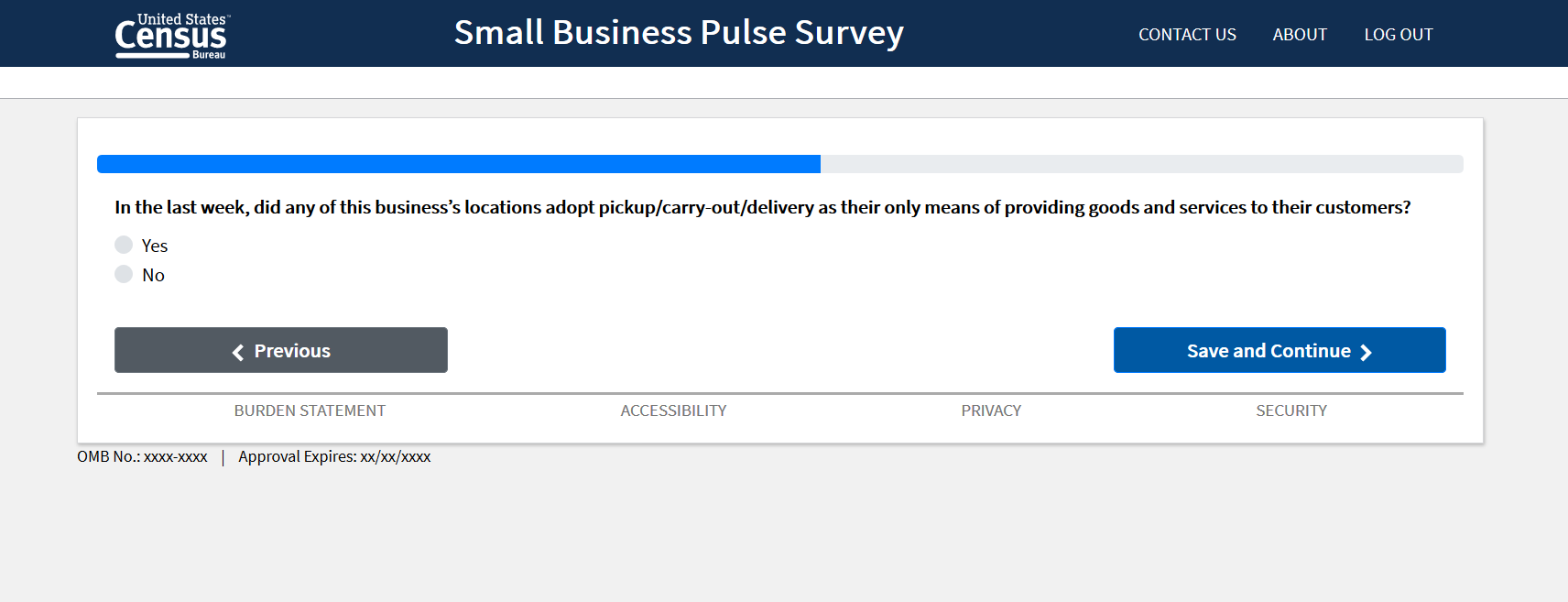The image size is (1568, 602).
Task: Click the blue filled portion of the progress bar
Action: [458, 164]
